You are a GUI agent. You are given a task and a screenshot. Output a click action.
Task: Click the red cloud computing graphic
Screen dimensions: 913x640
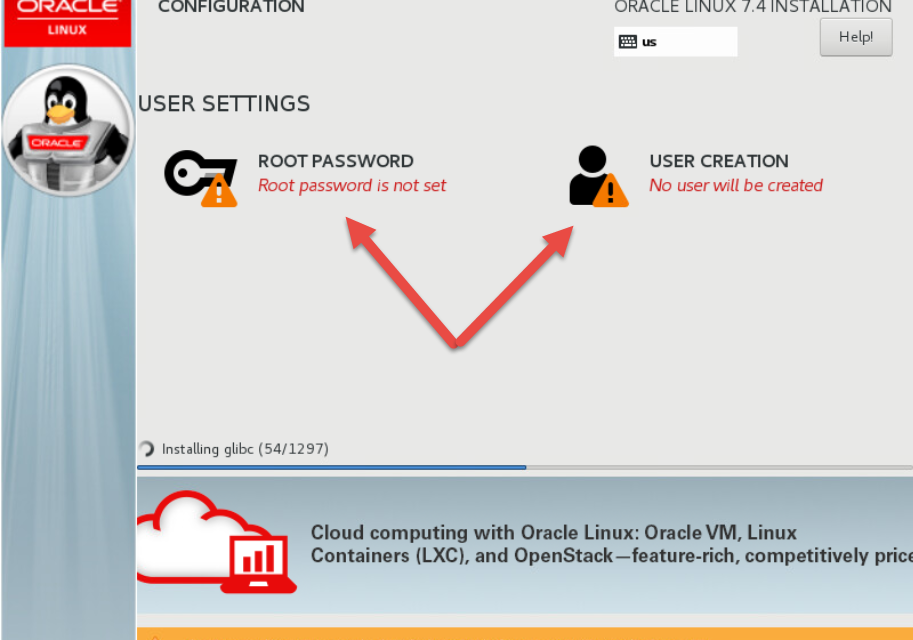pos(217,542)
